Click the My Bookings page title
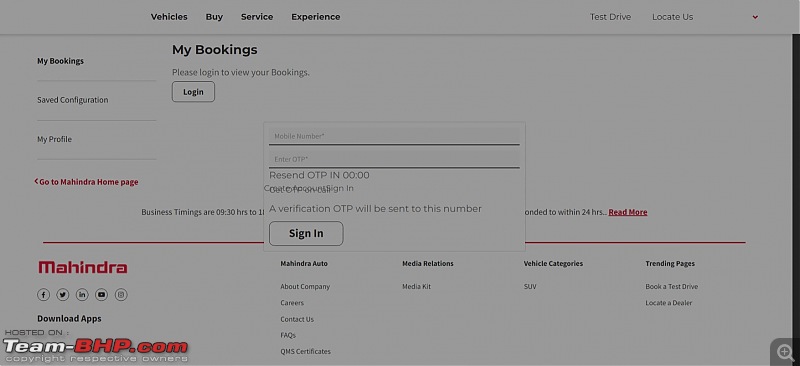The image size is (800, 366). click(x=214, y=50)
